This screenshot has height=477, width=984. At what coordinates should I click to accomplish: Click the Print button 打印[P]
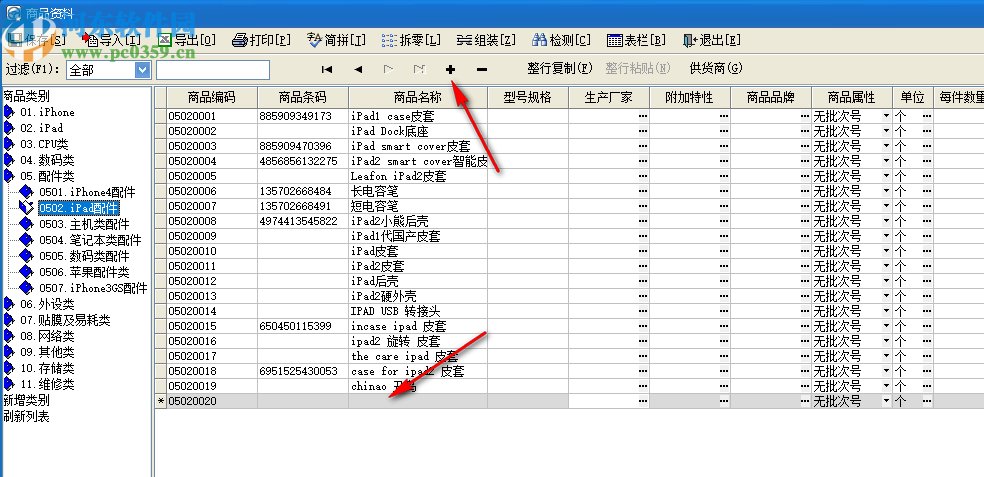(x=262, y=40)
